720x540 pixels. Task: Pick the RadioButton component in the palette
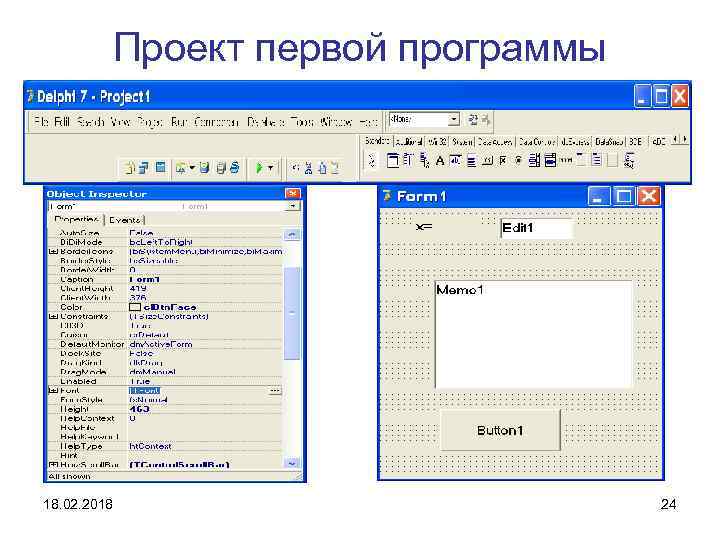[x=518, y=160]
